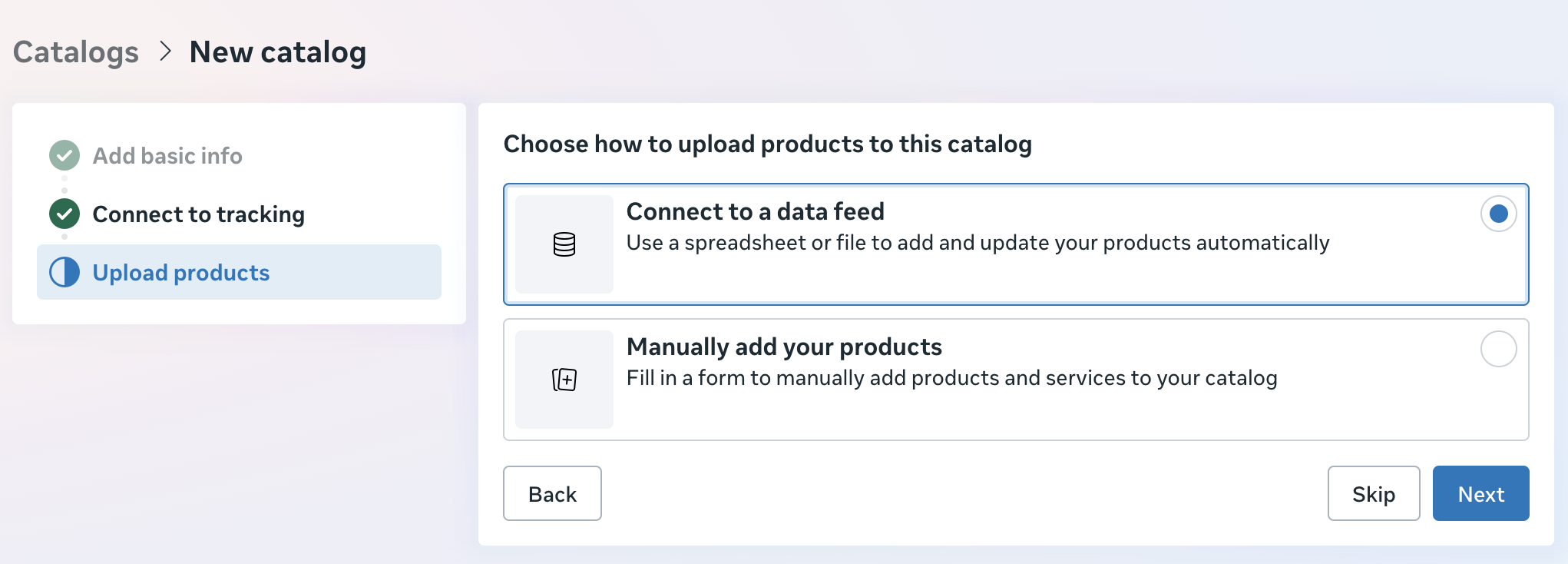Click the spreadsheet or file description text
Screen dimensions: 1568x564
(978, 243)
